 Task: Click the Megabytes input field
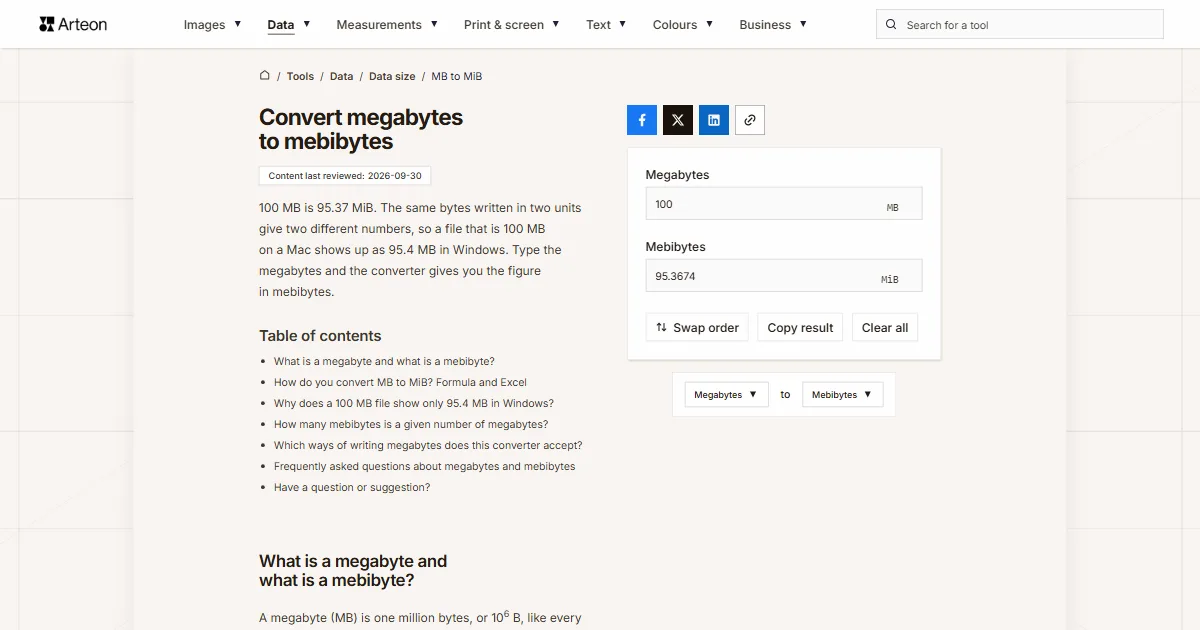pos(784,204)
